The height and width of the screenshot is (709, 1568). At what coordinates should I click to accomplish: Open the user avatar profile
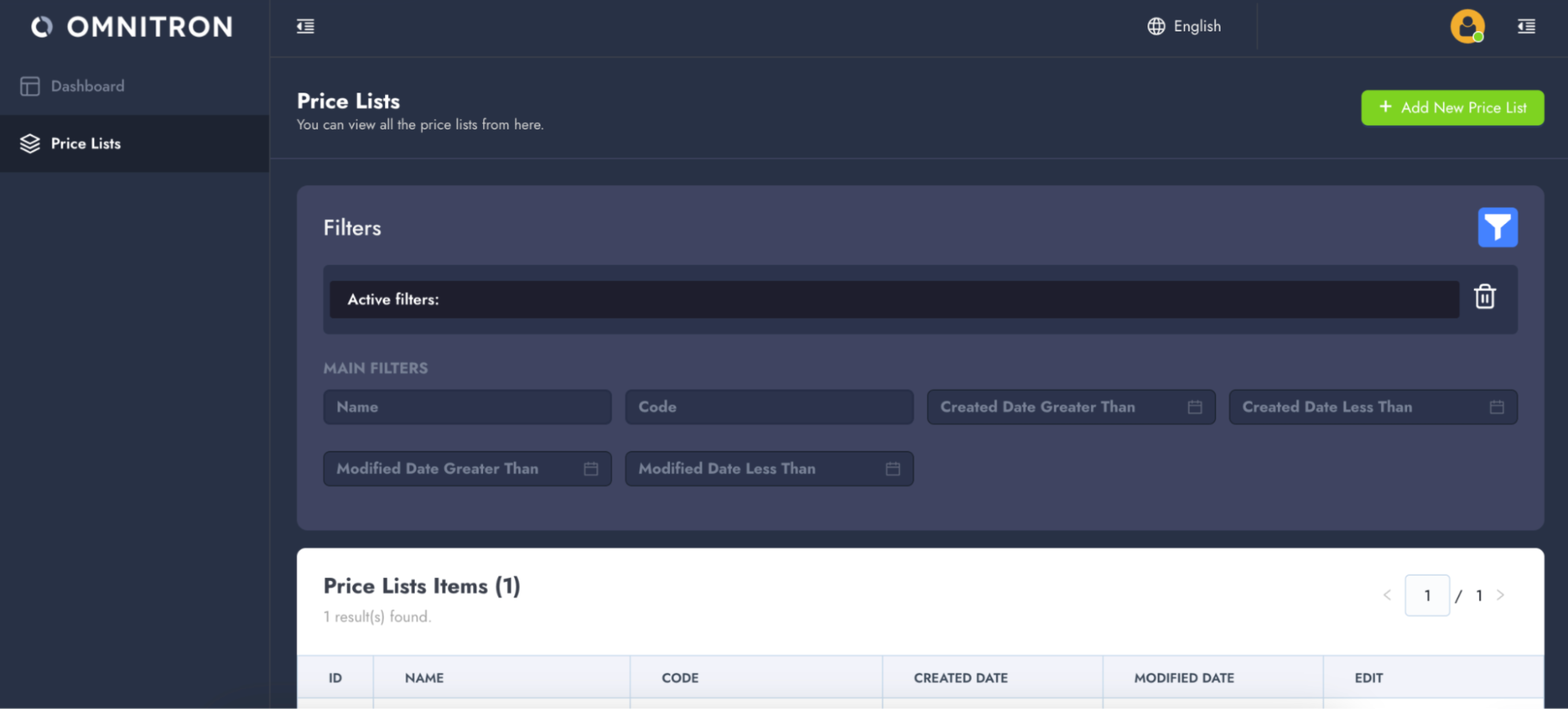tap(1466, 27)
